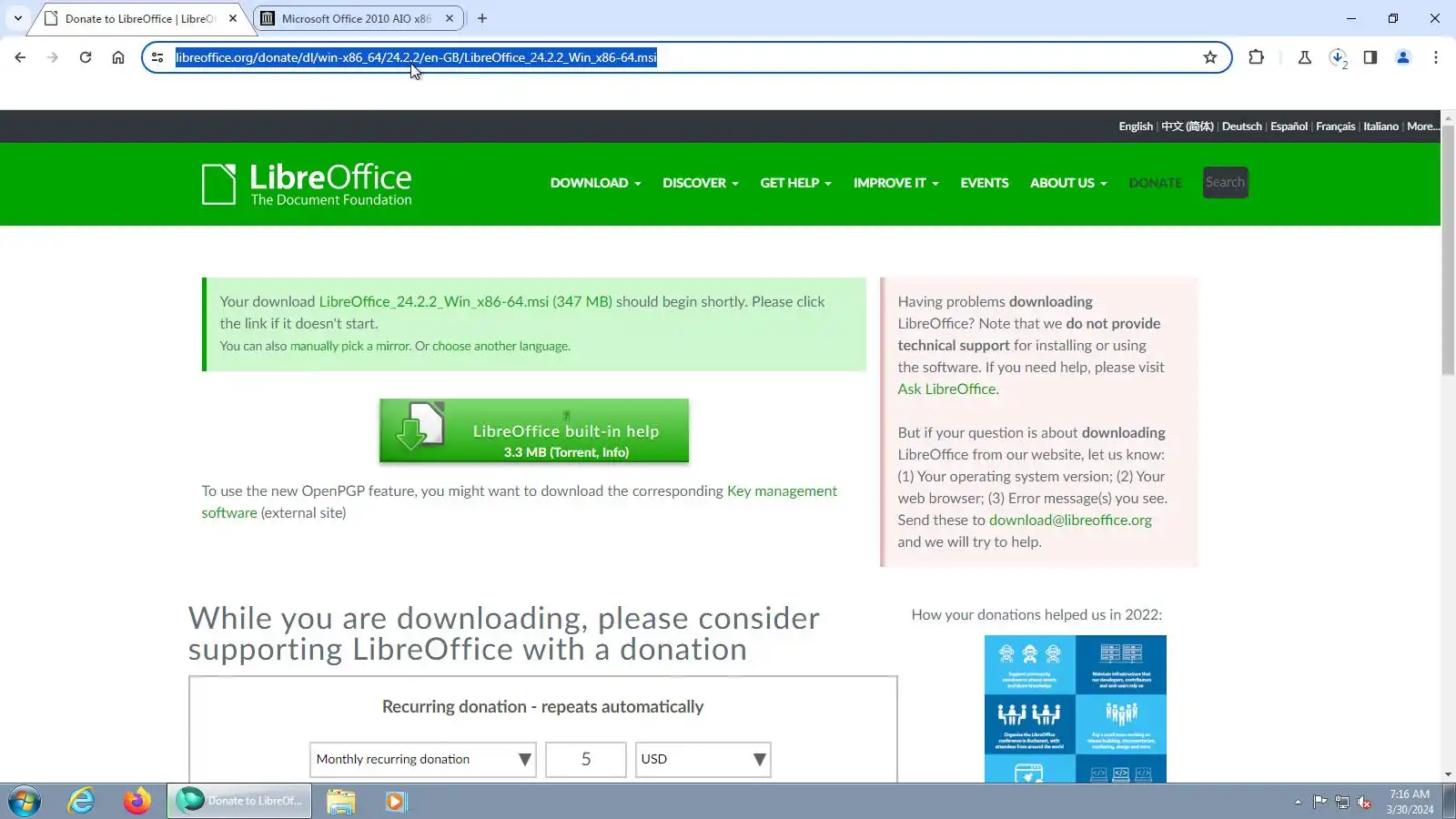Open the browser profile menu
Screen dimensions: 1456x819
pyautogui.click(x=1403, y=57)
